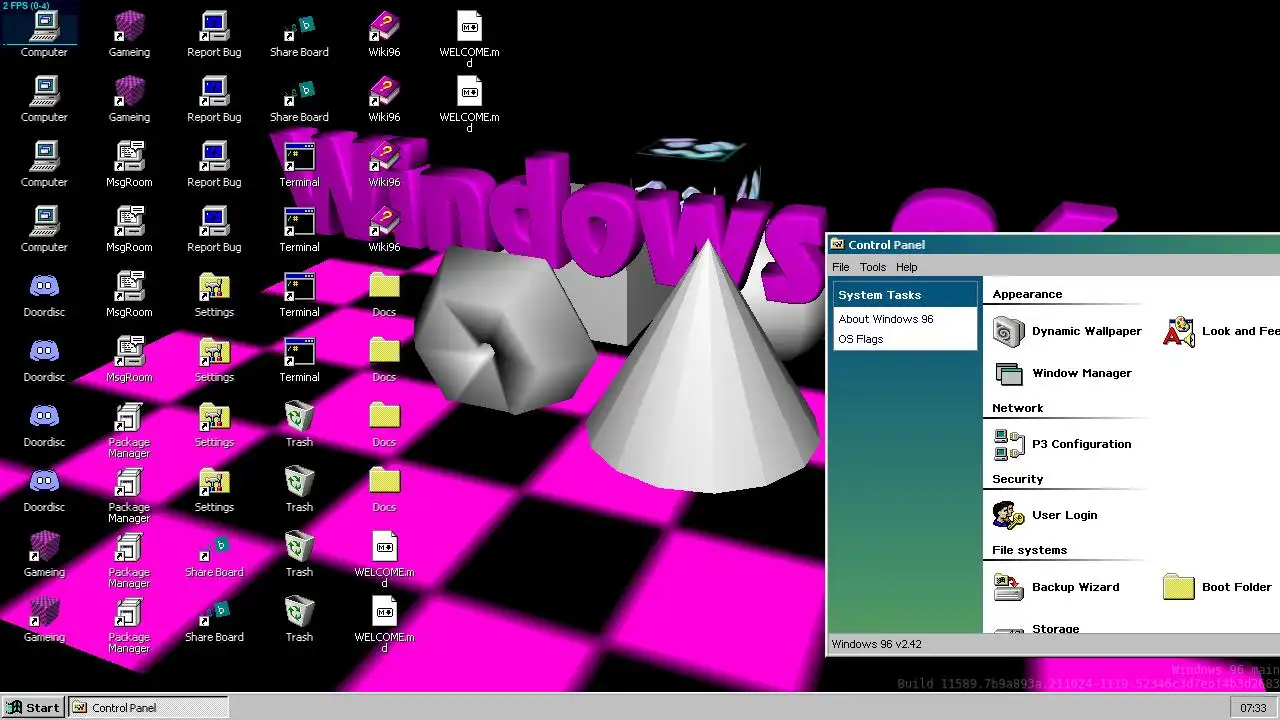Click the Windows 96 v2.42 status text
Screen dimensions: 1280x720
coord(876,644)
